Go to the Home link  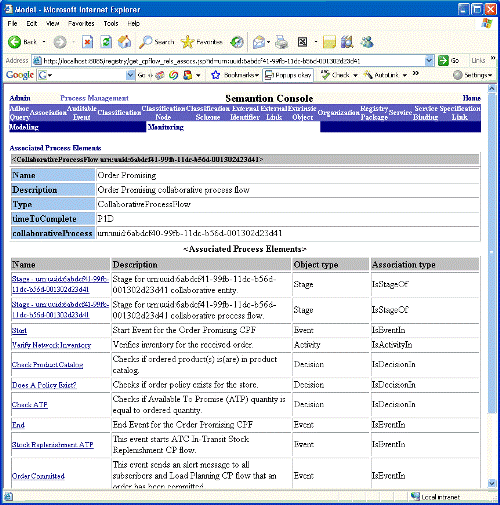(471, 98)
